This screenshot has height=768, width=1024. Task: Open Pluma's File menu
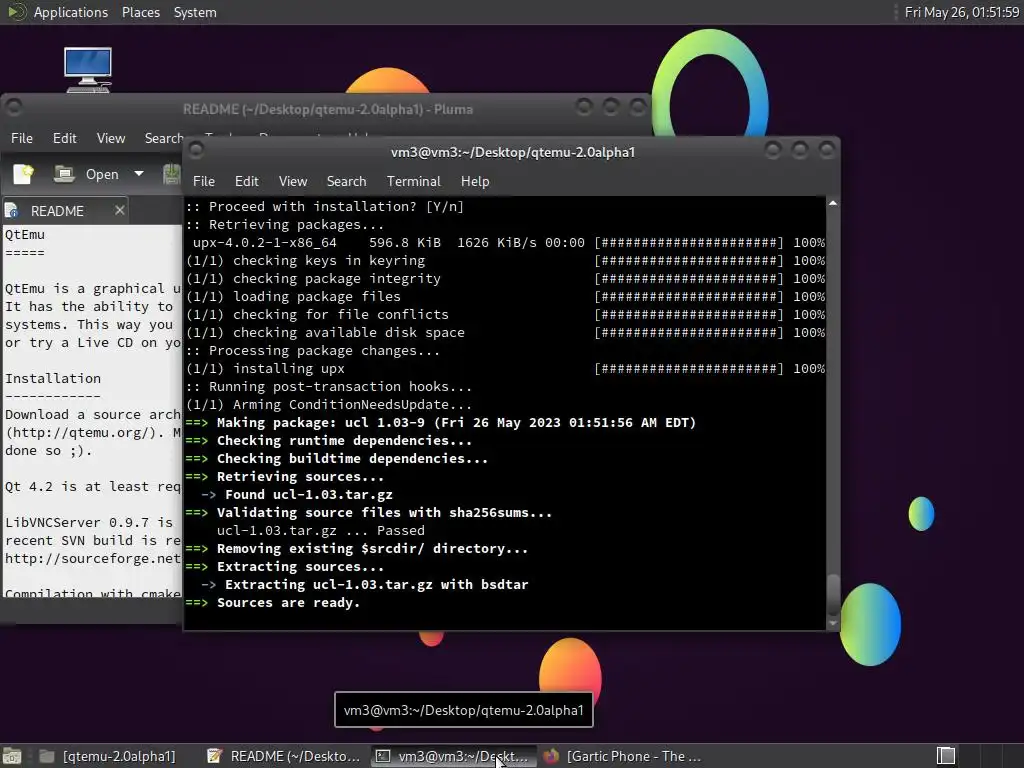(22, 138)
